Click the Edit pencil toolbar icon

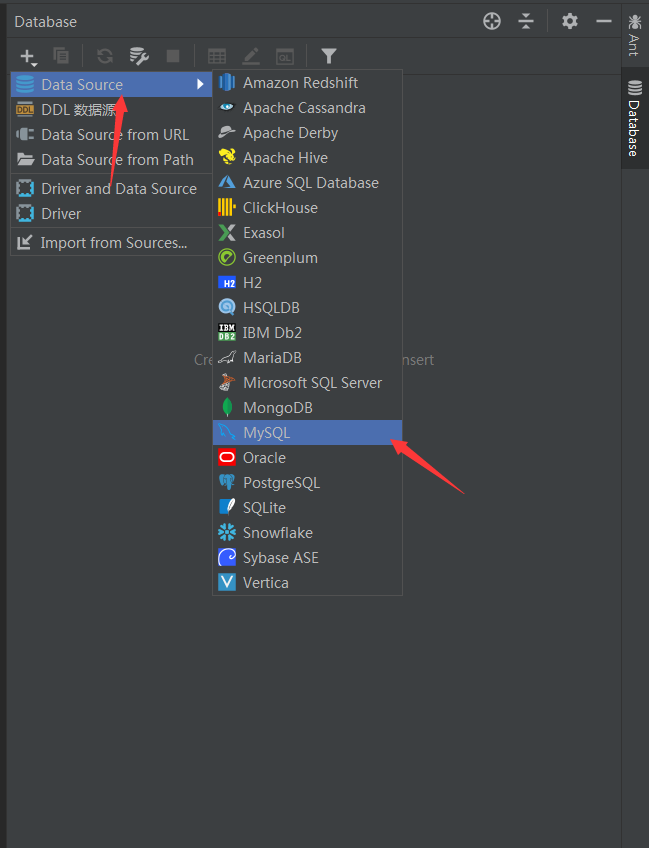coord(251,56)
